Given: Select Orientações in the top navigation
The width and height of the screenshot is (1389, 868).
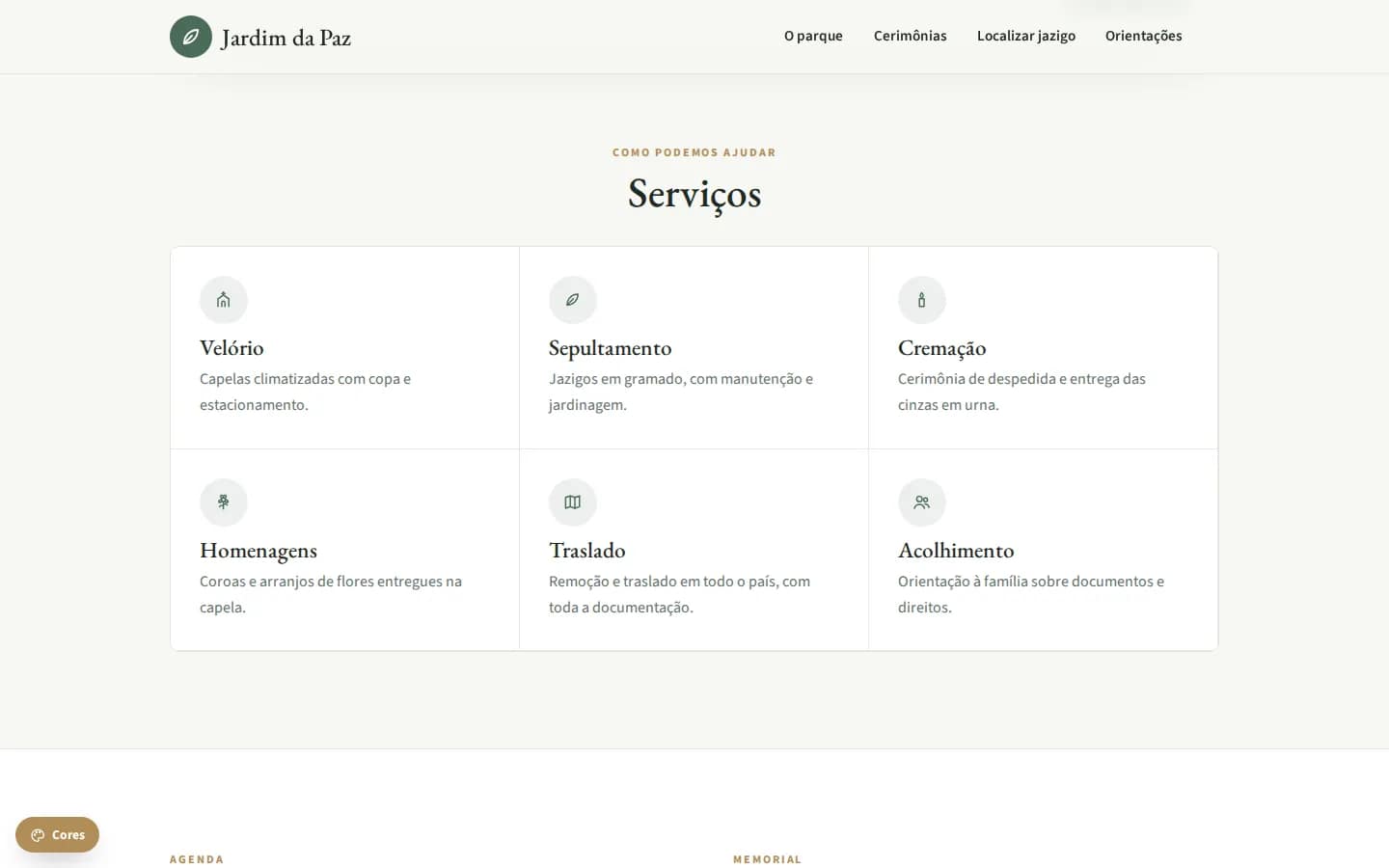Looking at the screenshot, I should click(x=1143, y=36).
